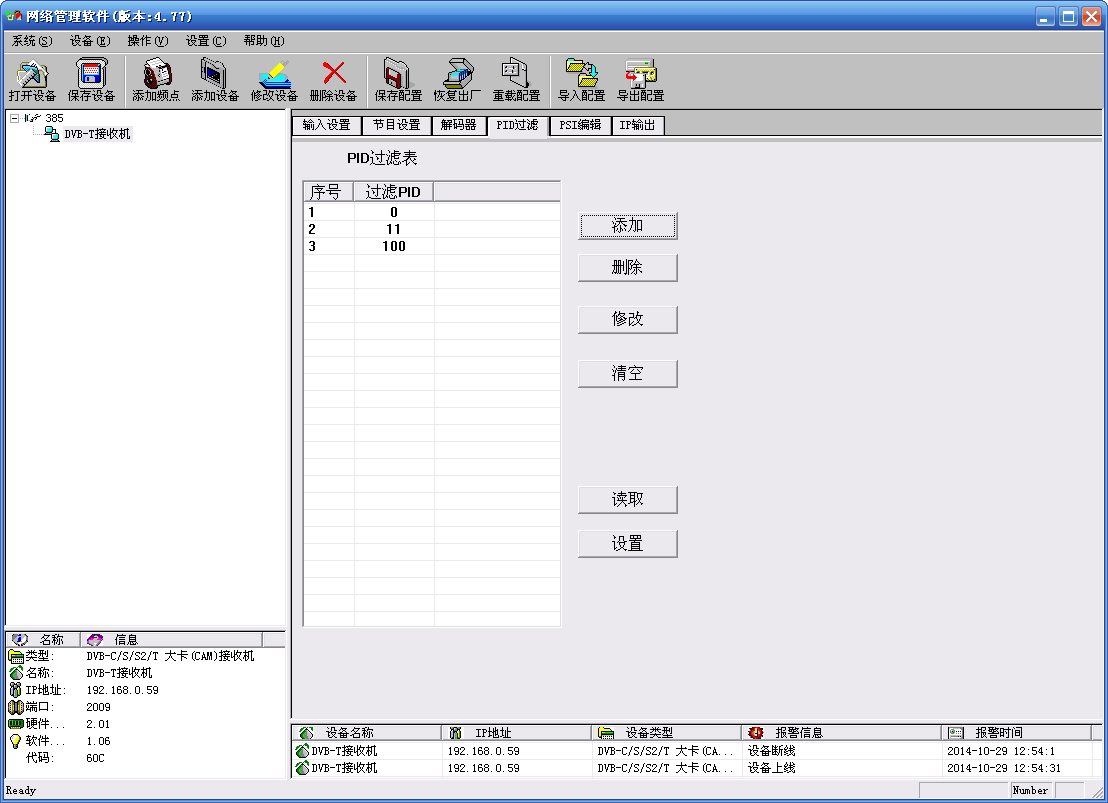Viewport: 1108px width, 803px height.
Task: Click the 报警时间 column header icon
Action: pyautogui.click(x=955, y=733)
